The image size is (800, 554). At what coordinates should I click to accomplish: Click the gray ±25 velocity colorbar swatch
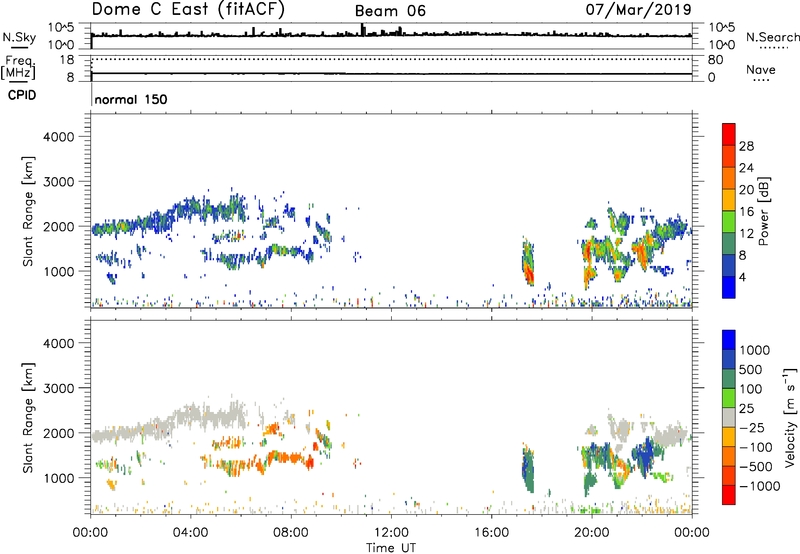point(729,418)
